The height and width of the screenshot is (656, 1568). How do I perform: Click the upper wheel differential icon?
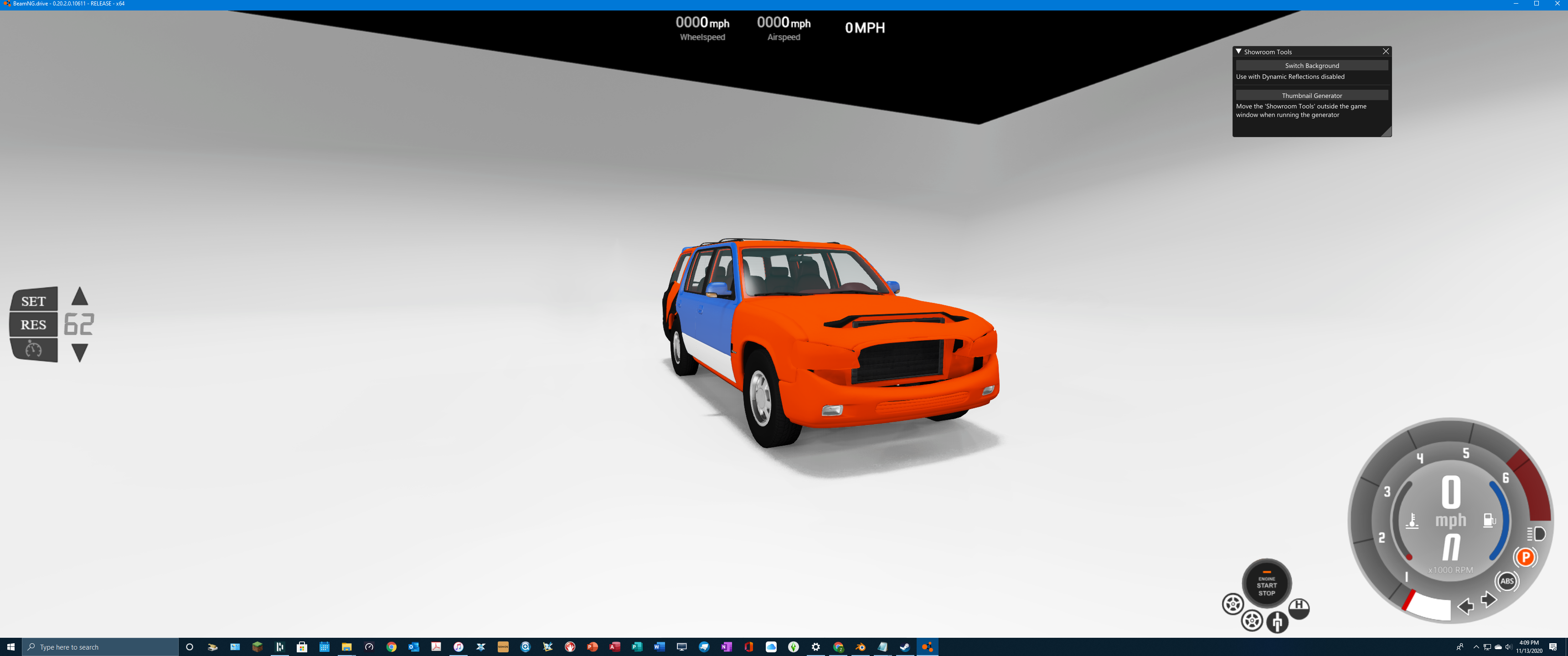click(1233, 604)
